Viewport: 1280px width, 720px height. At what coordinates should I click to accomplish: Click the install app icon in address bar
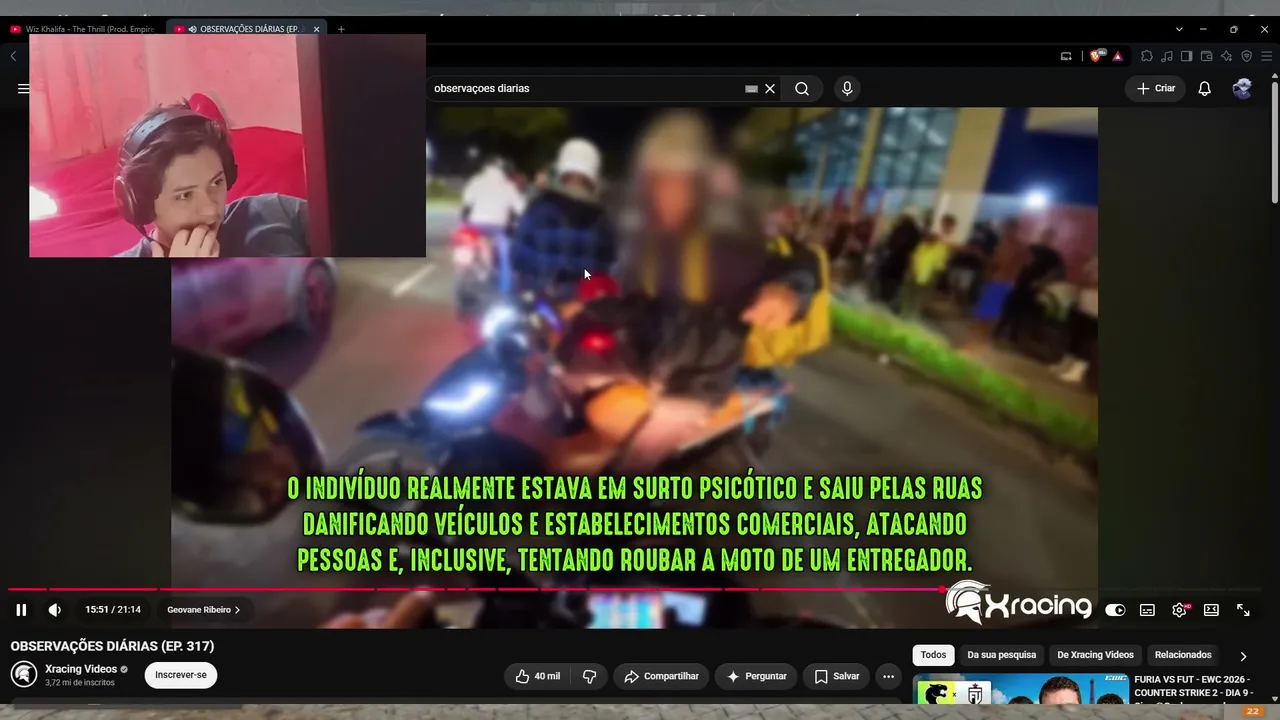(x=1066, y=56)
